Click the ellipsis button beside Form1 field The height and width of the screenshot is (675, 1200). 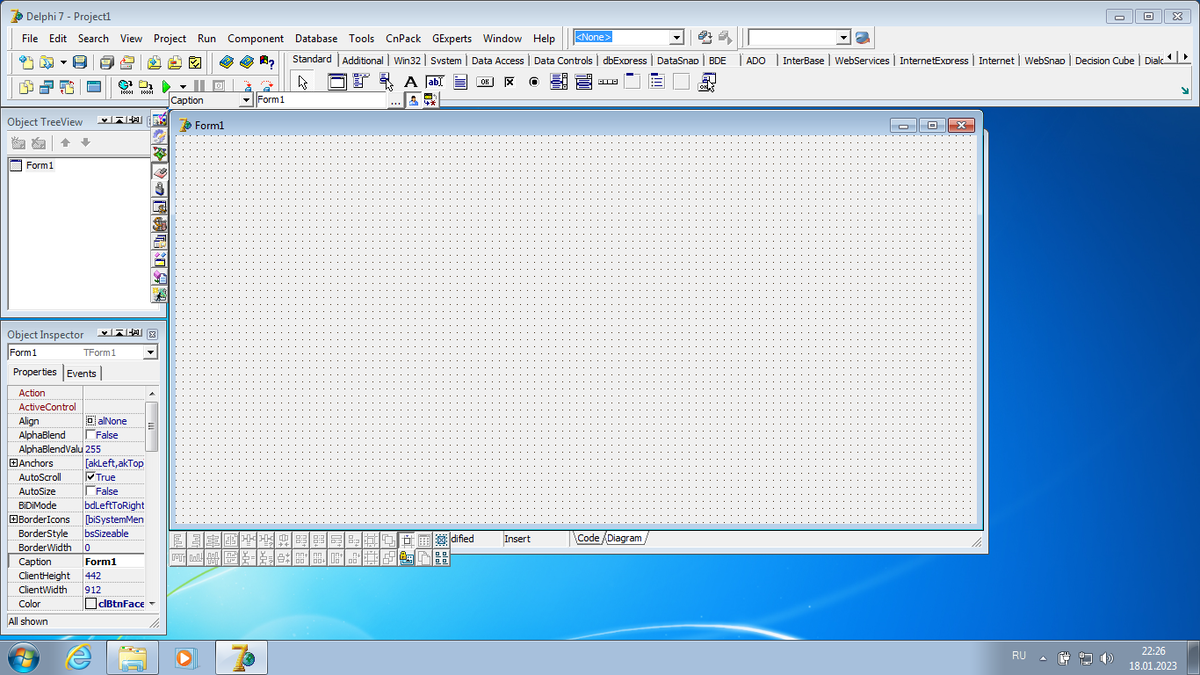pyautogui.click(x=395, y=101)
